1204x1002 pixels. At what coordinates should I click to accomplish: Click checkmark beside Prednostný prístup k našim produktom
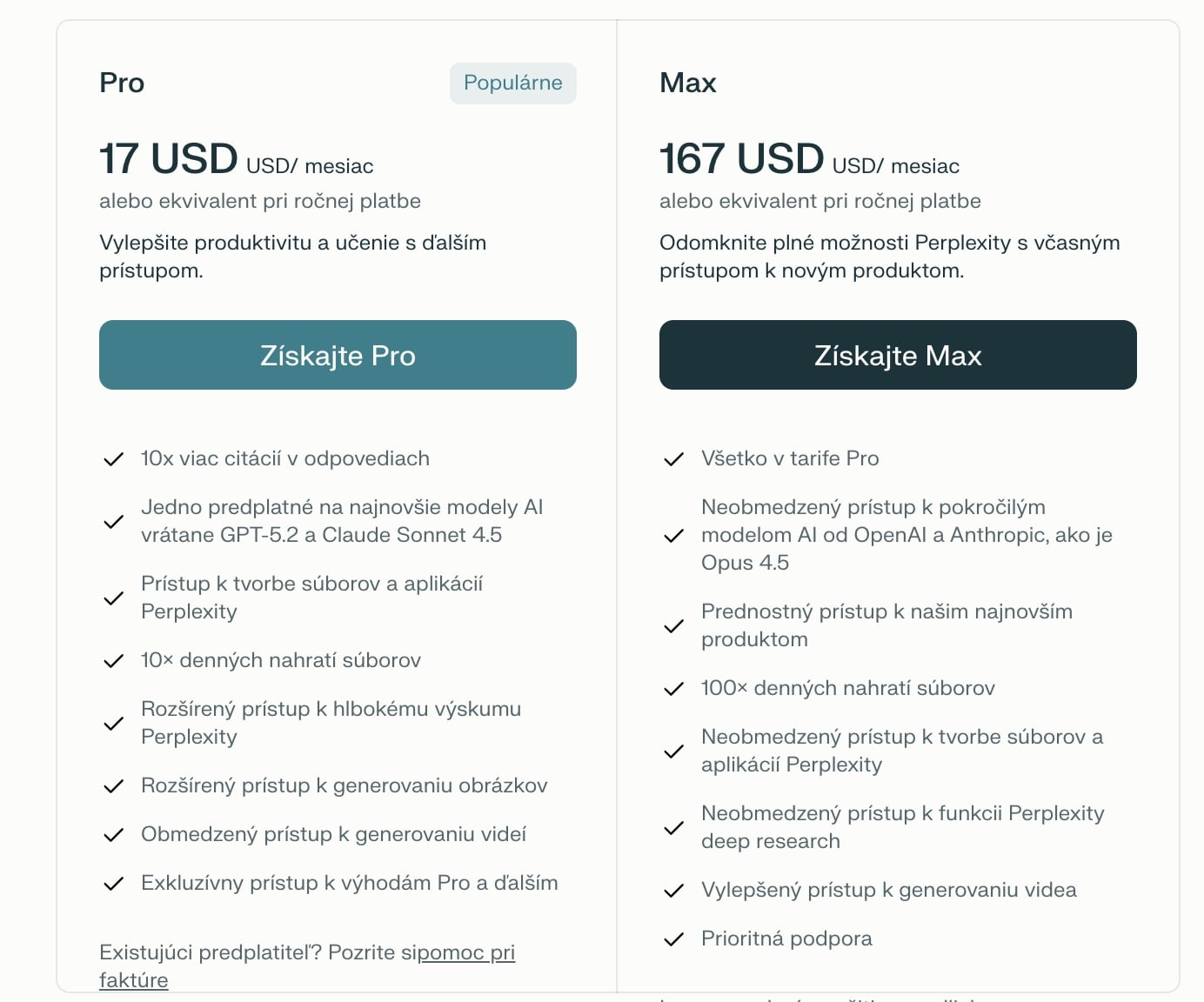coord(674,626)
